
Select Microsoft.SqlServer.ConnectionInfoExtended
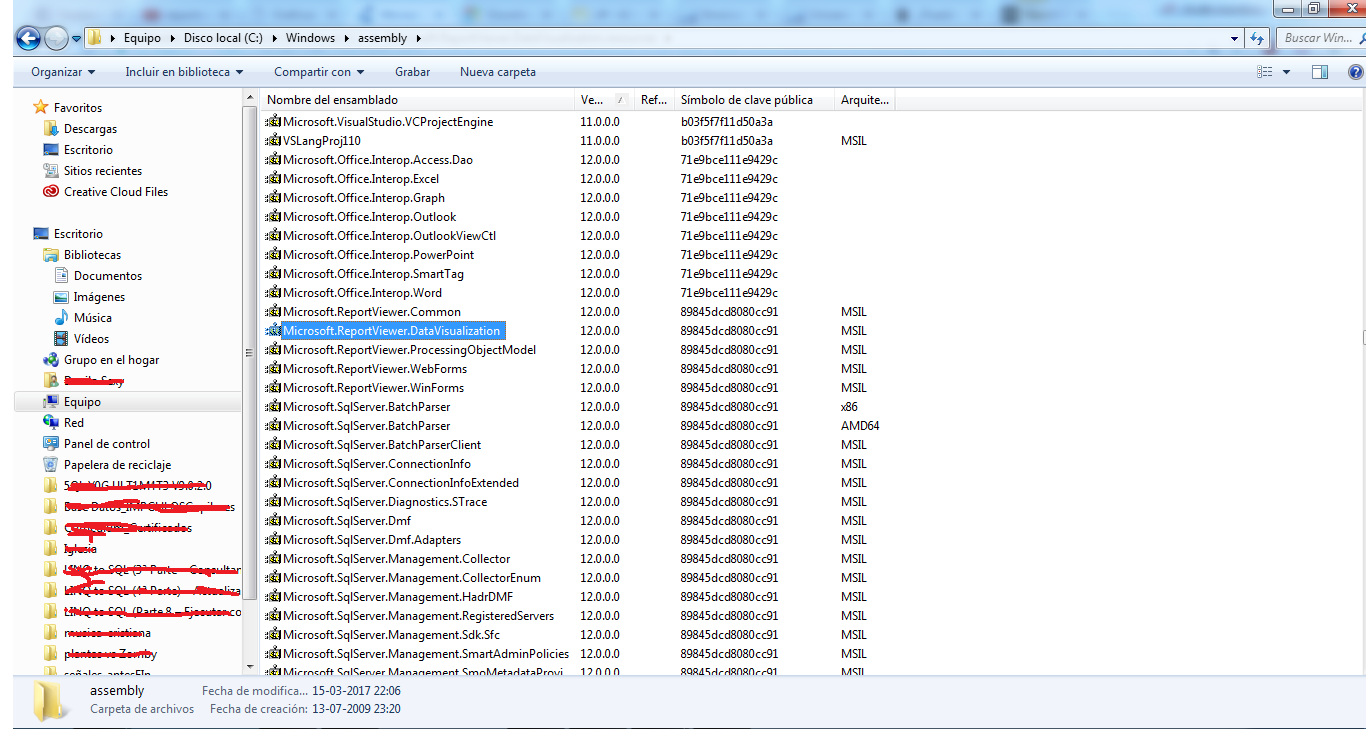click(x=401, y=483)
